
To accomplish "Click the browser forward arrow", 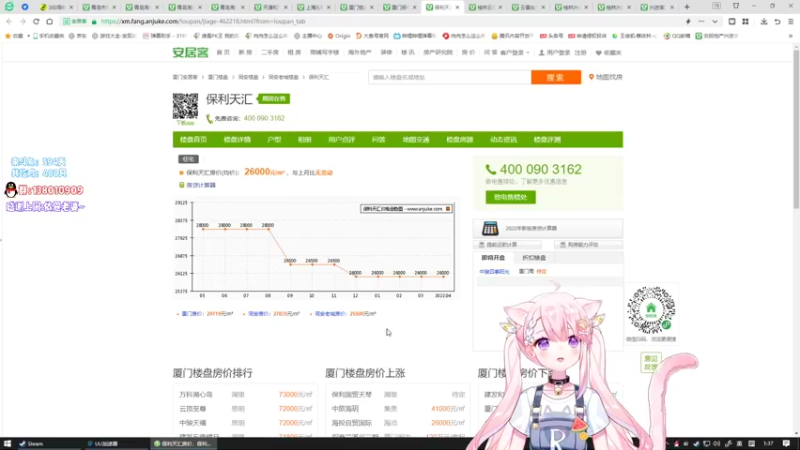I will tap(22, 21).
